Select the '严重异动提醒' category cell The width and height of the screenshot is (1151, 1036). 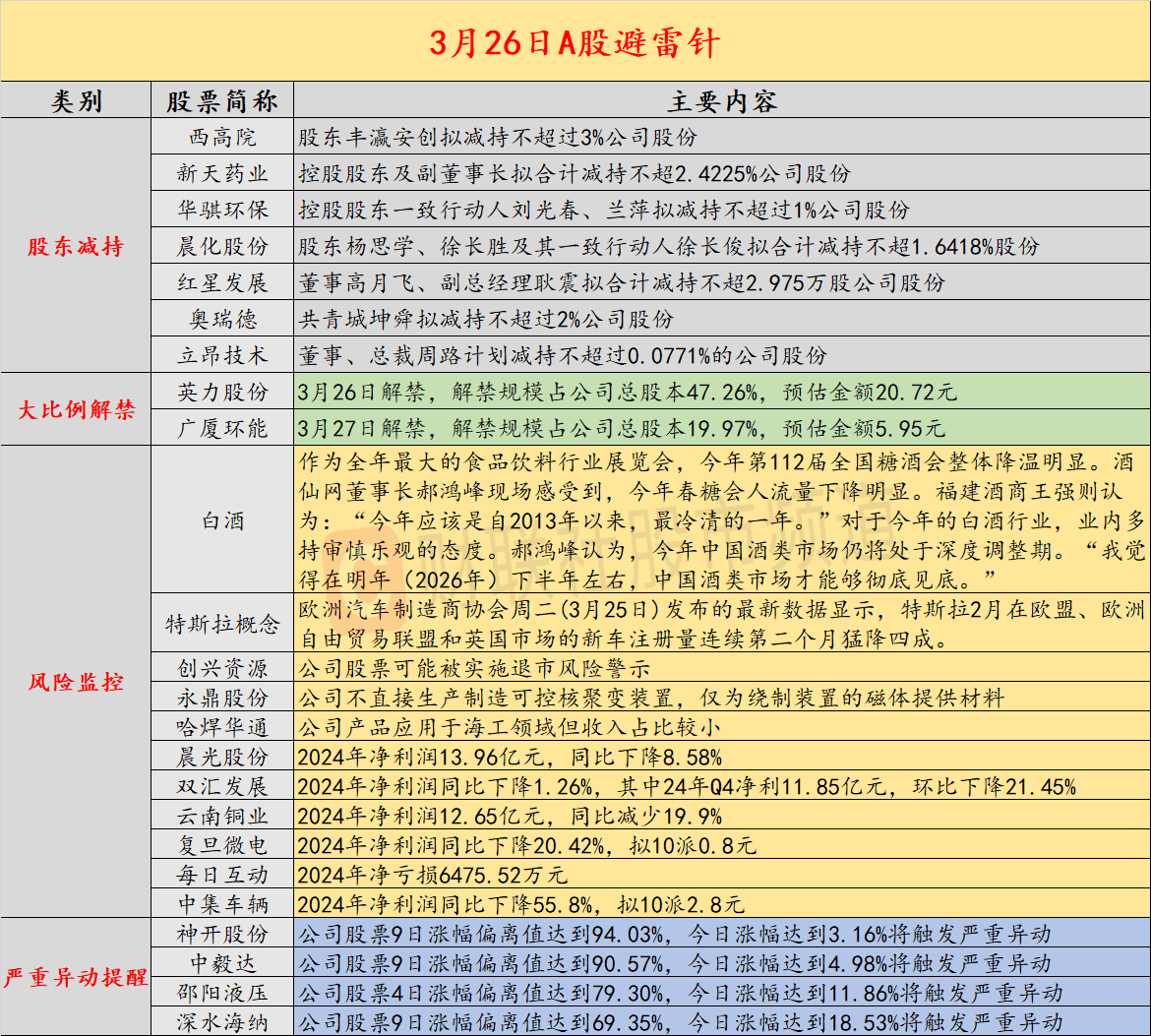(x=76, y=977)
